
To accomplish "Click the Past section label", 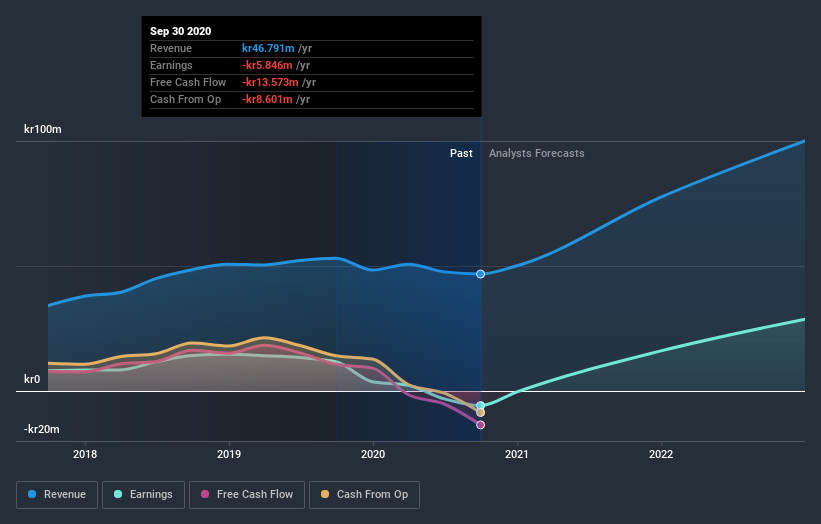I will pos(461,153).
